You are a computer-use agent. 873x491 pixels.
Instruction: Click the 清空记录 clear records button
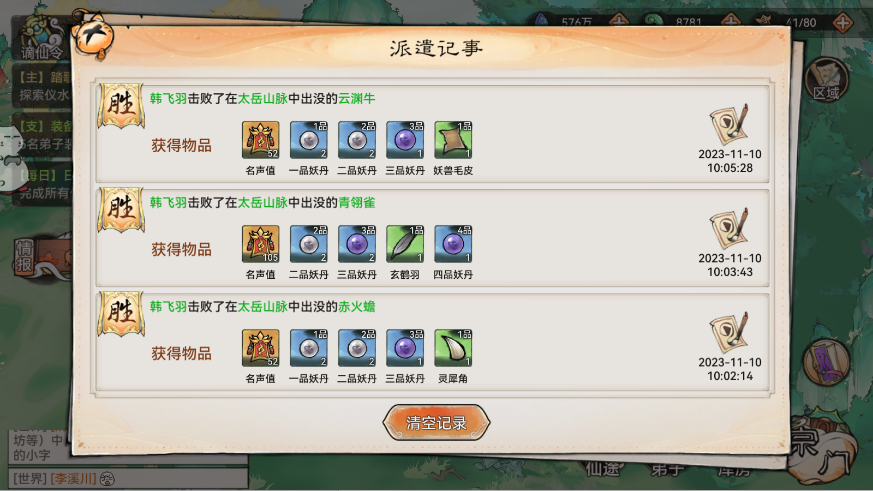coord(436,423)
